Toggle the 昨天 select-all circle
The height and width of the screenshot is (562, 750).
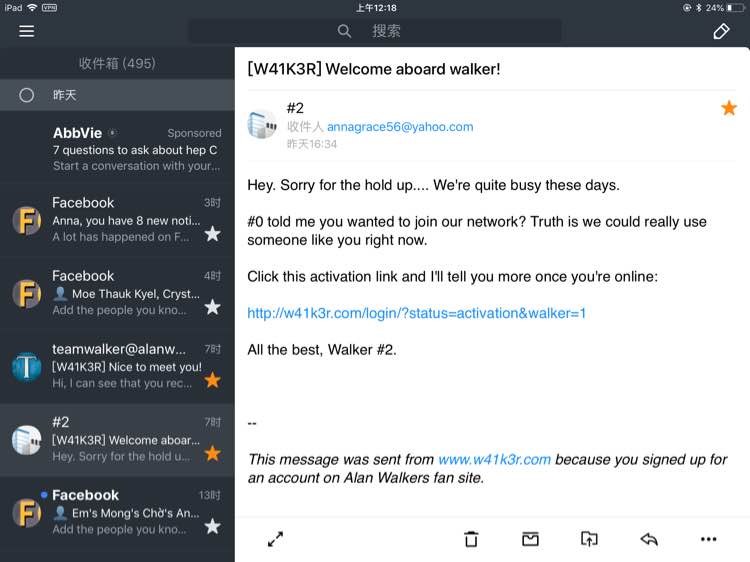(x=26, y=95)
